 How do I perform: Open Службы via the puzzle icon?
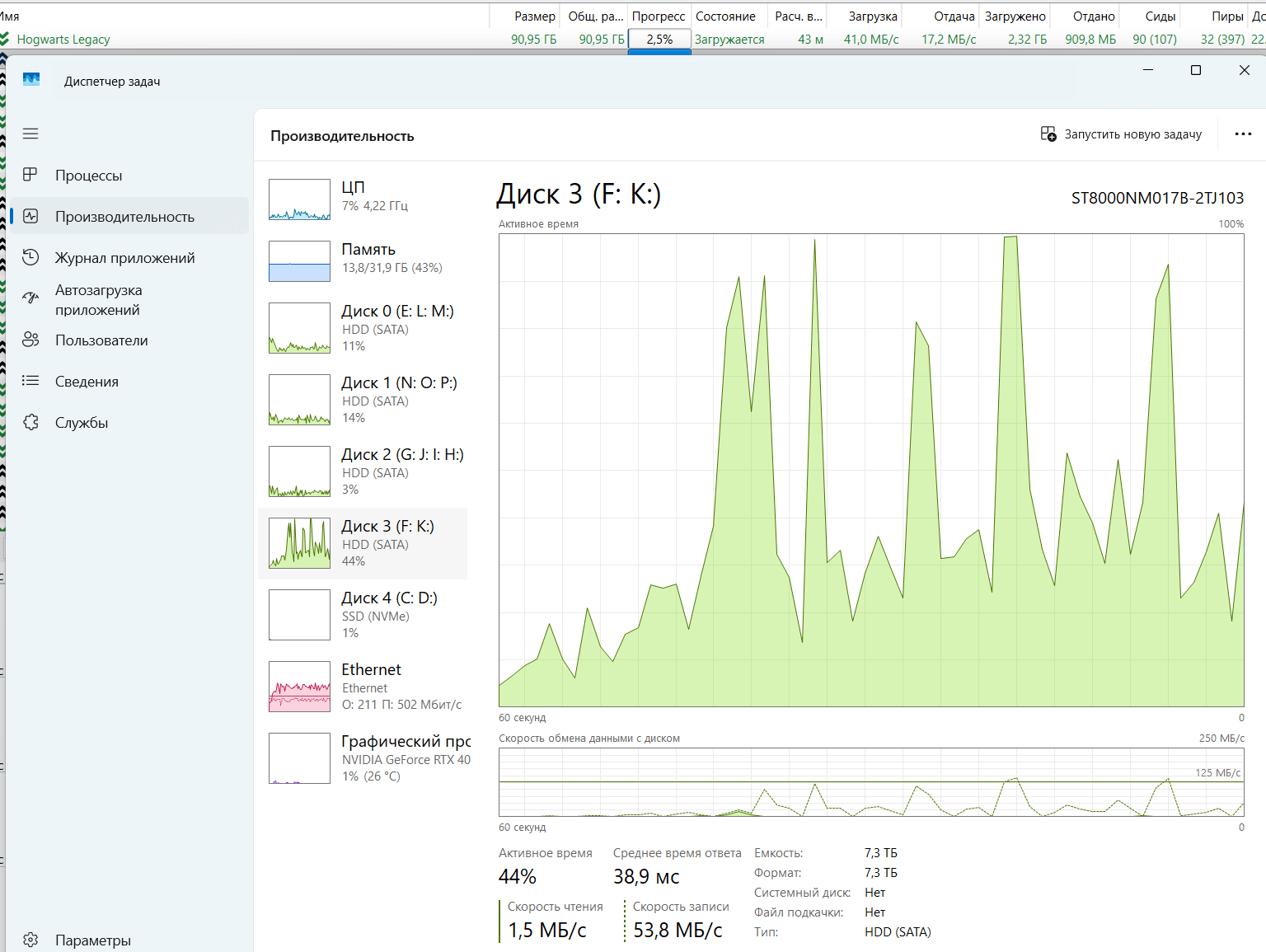(x=30, y=422)
